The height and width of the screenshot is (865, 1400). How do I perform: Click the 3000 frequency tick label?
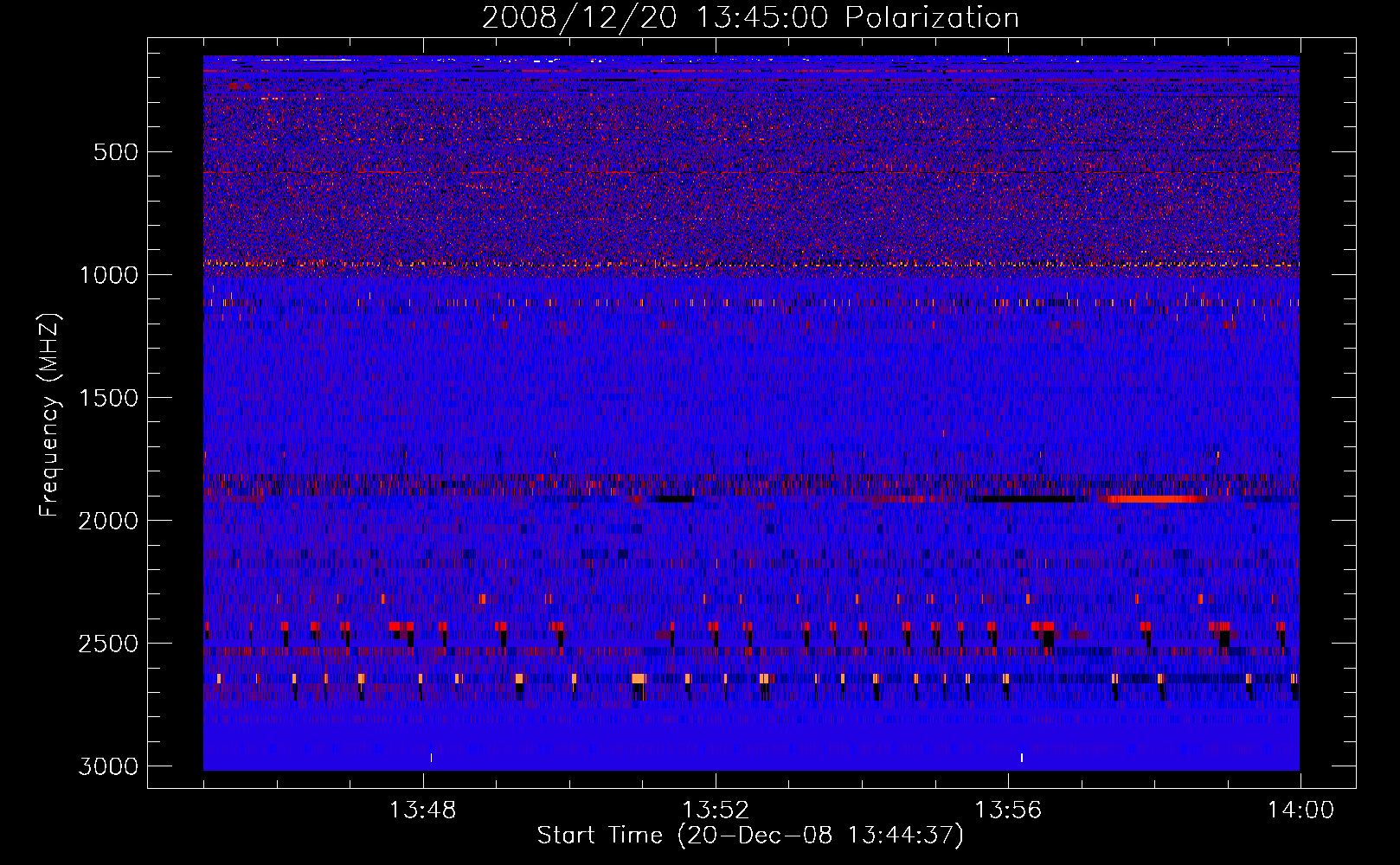(108, 766)
